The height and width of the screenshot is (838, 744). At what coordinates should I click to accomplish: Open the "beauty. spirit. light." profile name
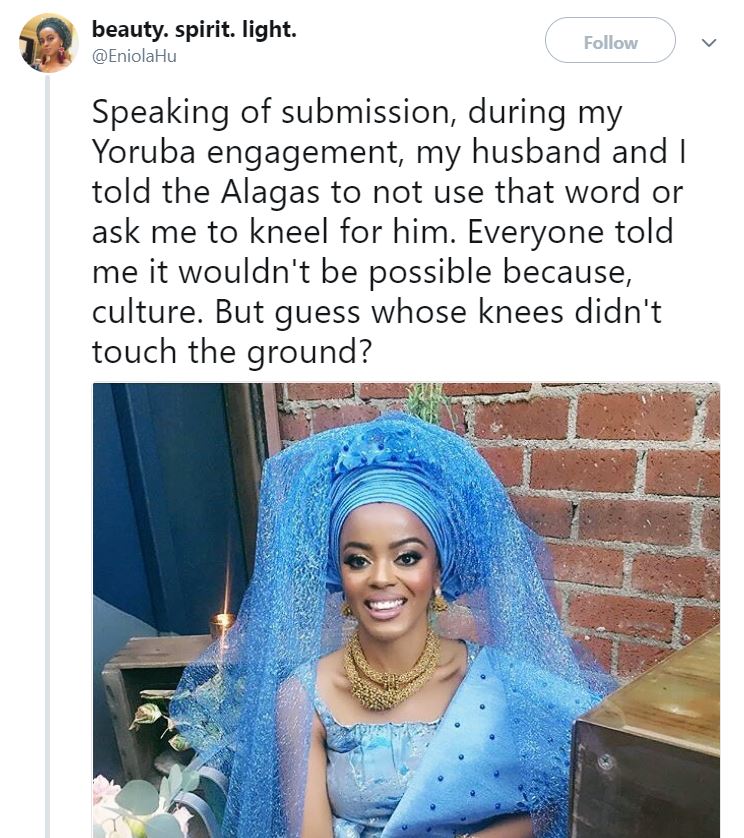pos(194,30)
